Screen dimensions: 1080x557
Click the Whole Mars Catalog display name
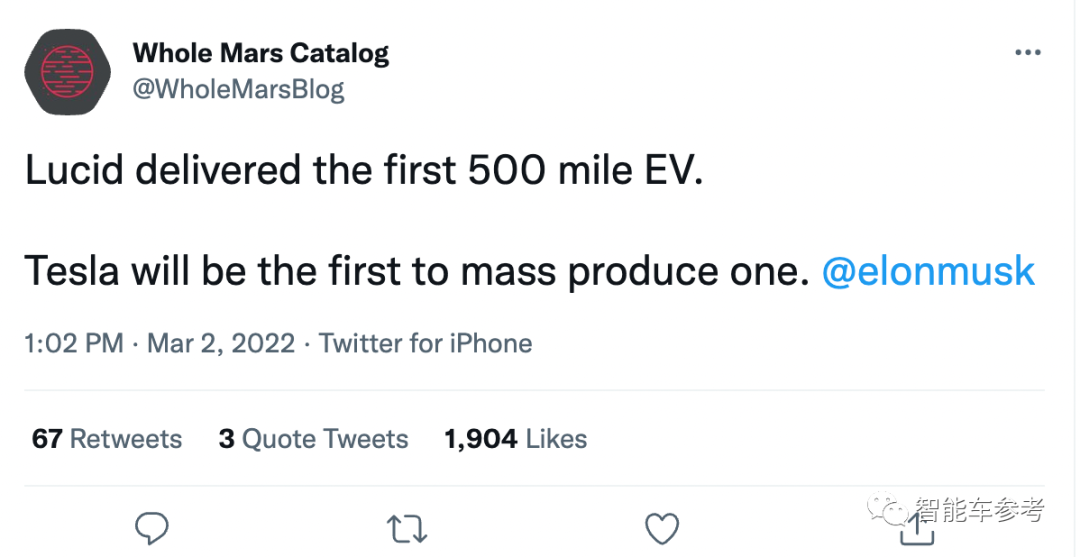pyautogui.click(x=261, y=53)
